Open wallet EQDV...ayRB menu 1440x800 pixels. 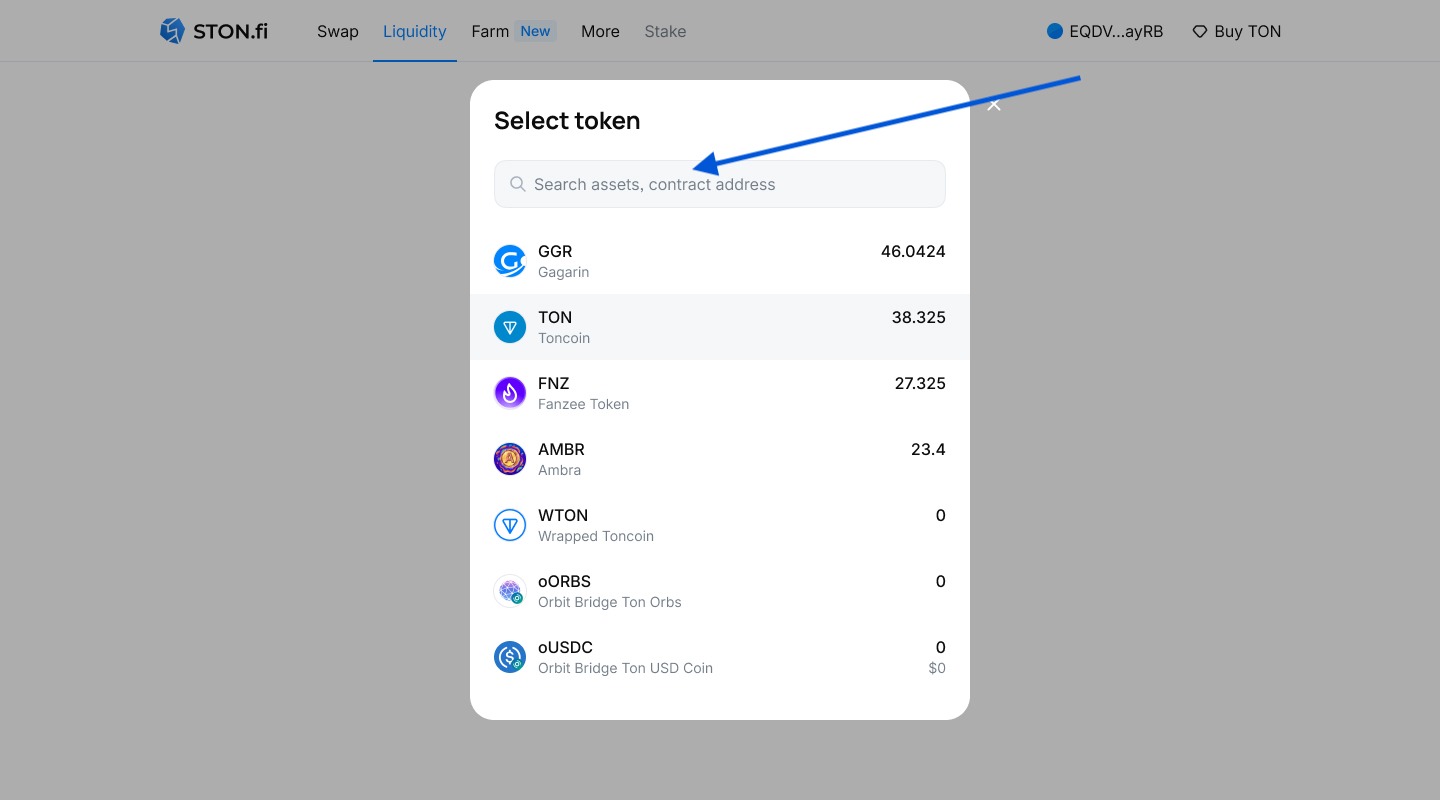(x=1105, y=31)
